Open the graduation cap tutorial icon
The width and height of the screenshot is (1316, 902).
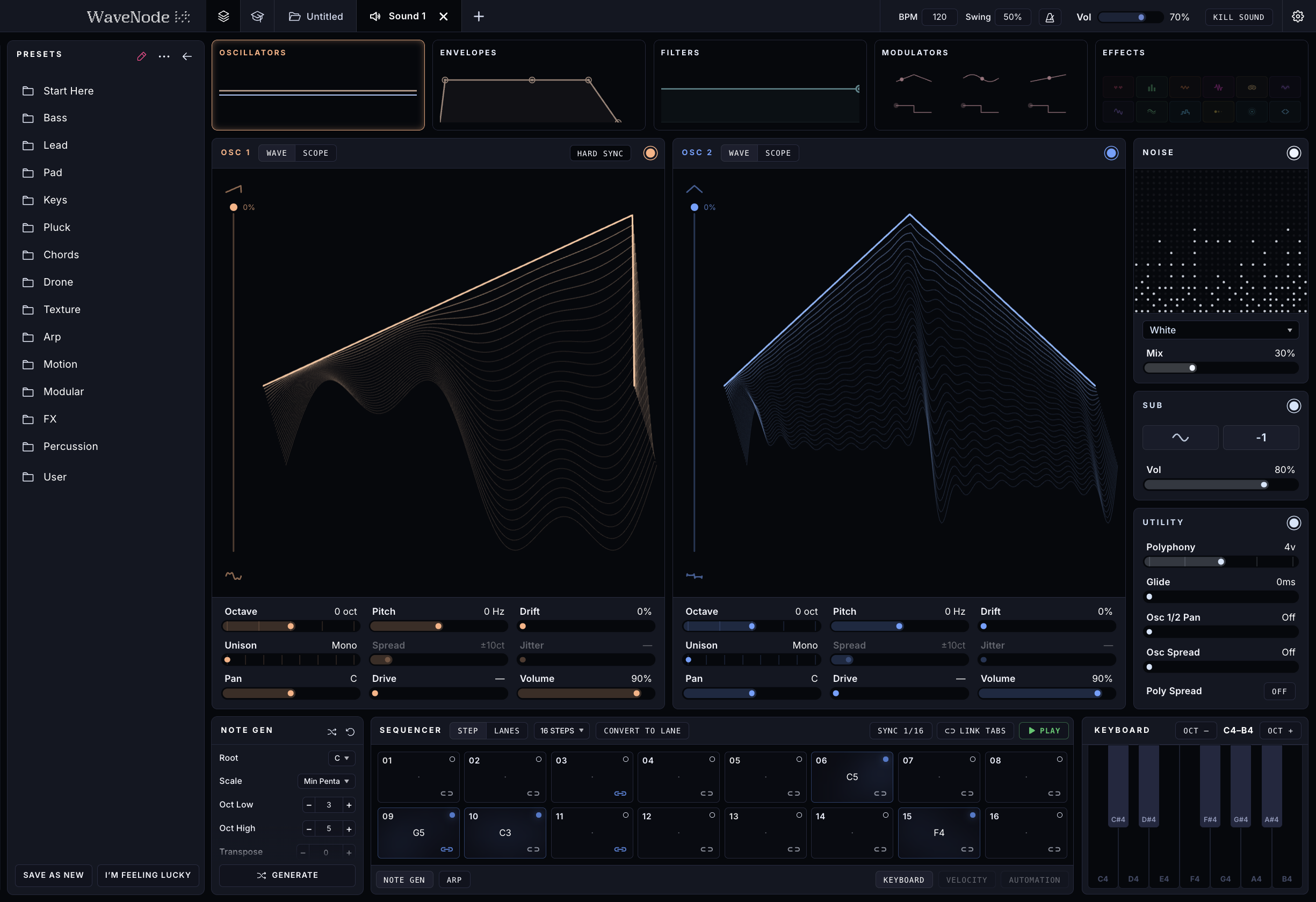[257, 17]
